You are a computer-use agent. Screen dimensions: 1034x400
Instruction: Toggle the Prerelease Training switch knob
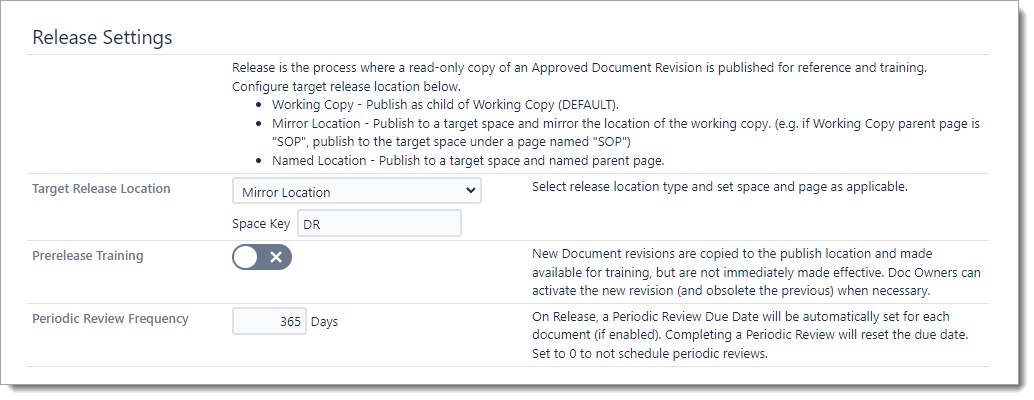[x=247, y=257]
